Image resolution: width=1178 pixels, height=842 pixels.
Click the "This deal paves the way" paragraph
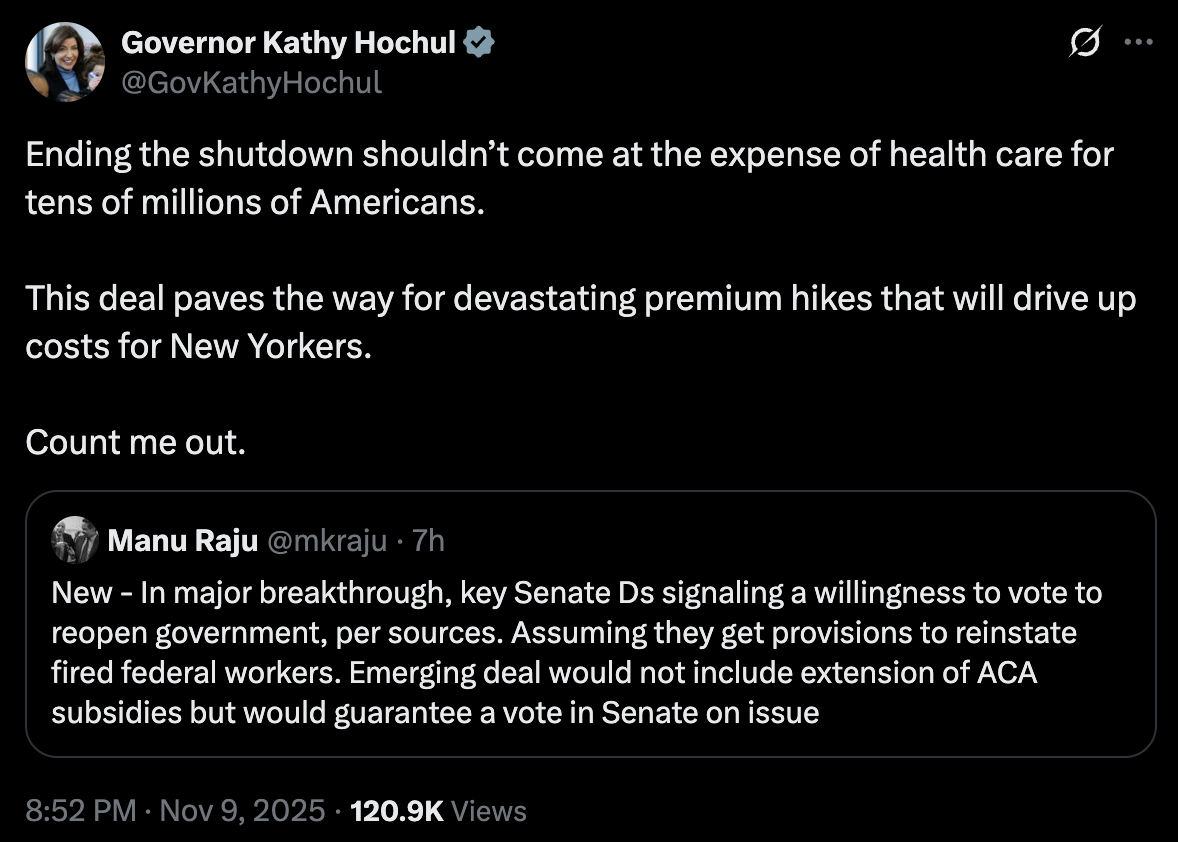[x=580, y=299]
